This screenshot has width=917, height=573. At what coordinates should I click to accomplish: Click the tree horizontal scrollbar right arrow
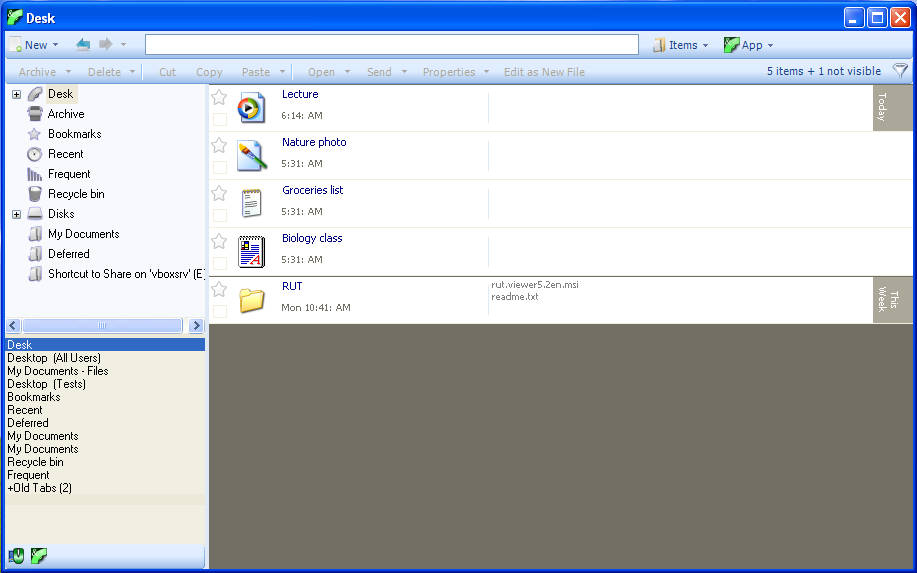click(196, 326)
